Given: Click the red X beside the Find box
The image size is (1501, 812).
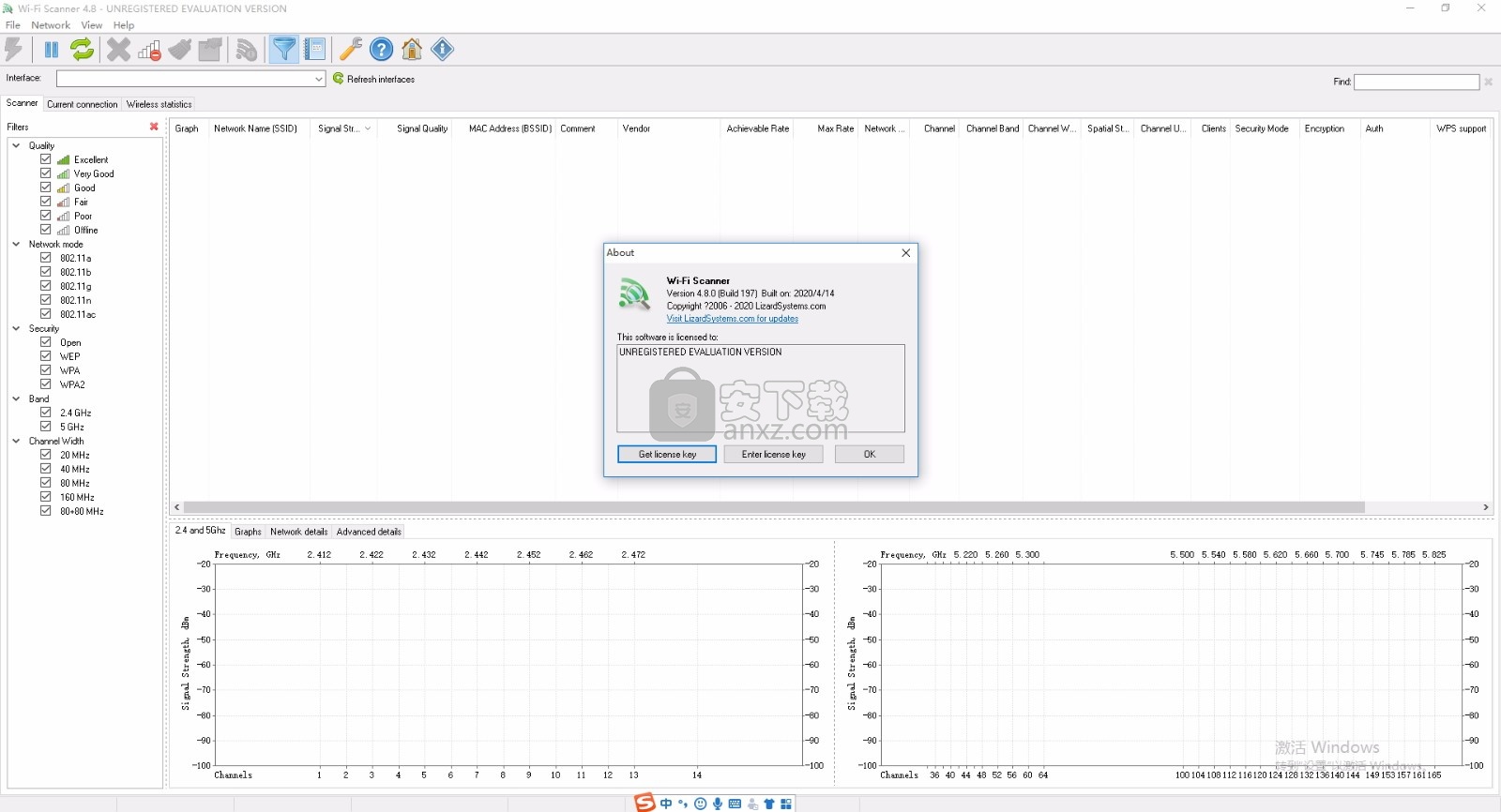Looking at the screenshot, I should (1488, 82).
